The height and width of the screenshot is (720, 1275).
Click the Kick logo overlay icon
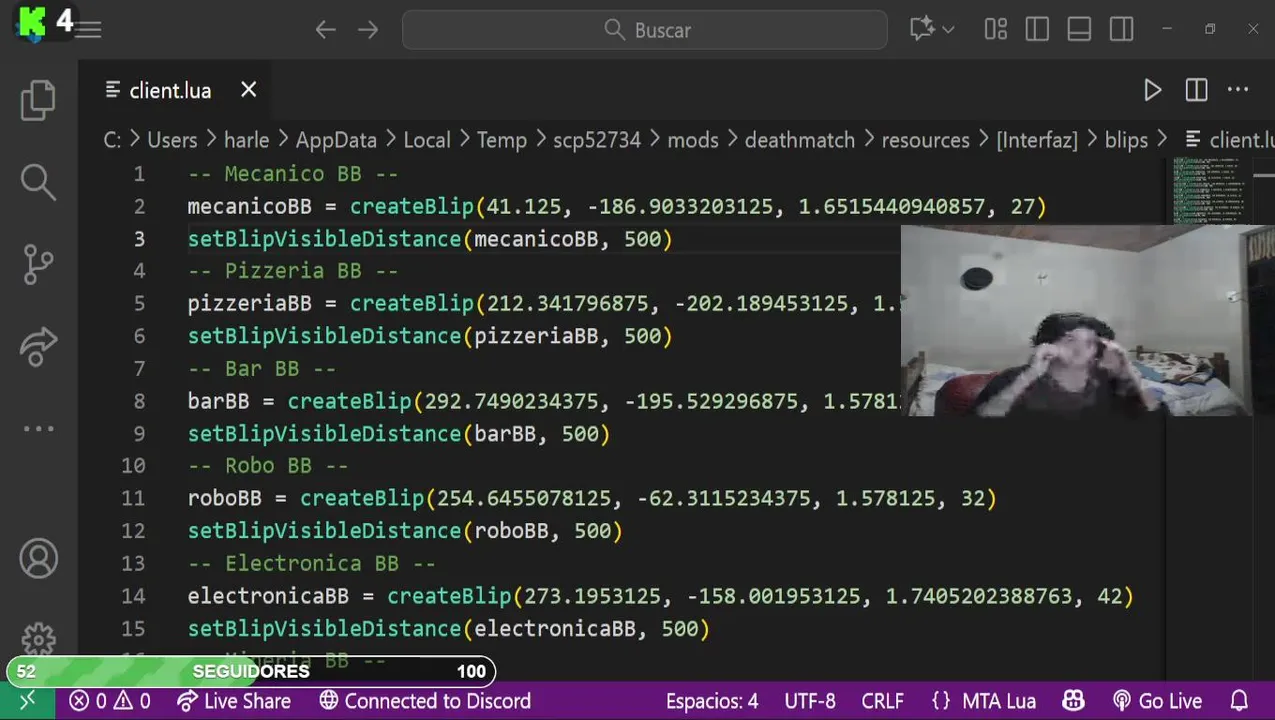coord(33,22)
